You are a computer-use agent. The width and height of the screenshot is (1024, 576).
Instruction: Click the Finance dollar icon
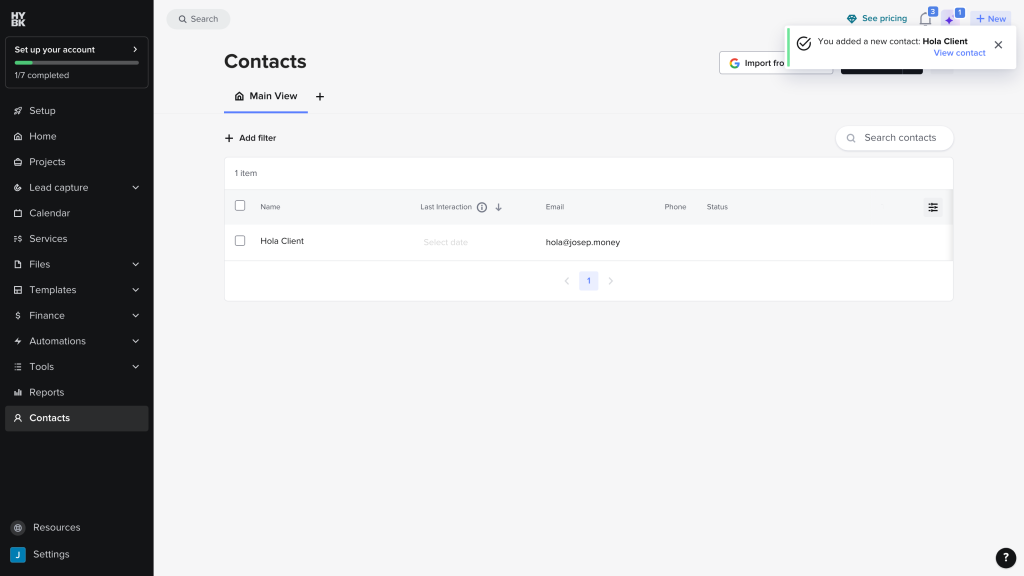tap(18, 315)
